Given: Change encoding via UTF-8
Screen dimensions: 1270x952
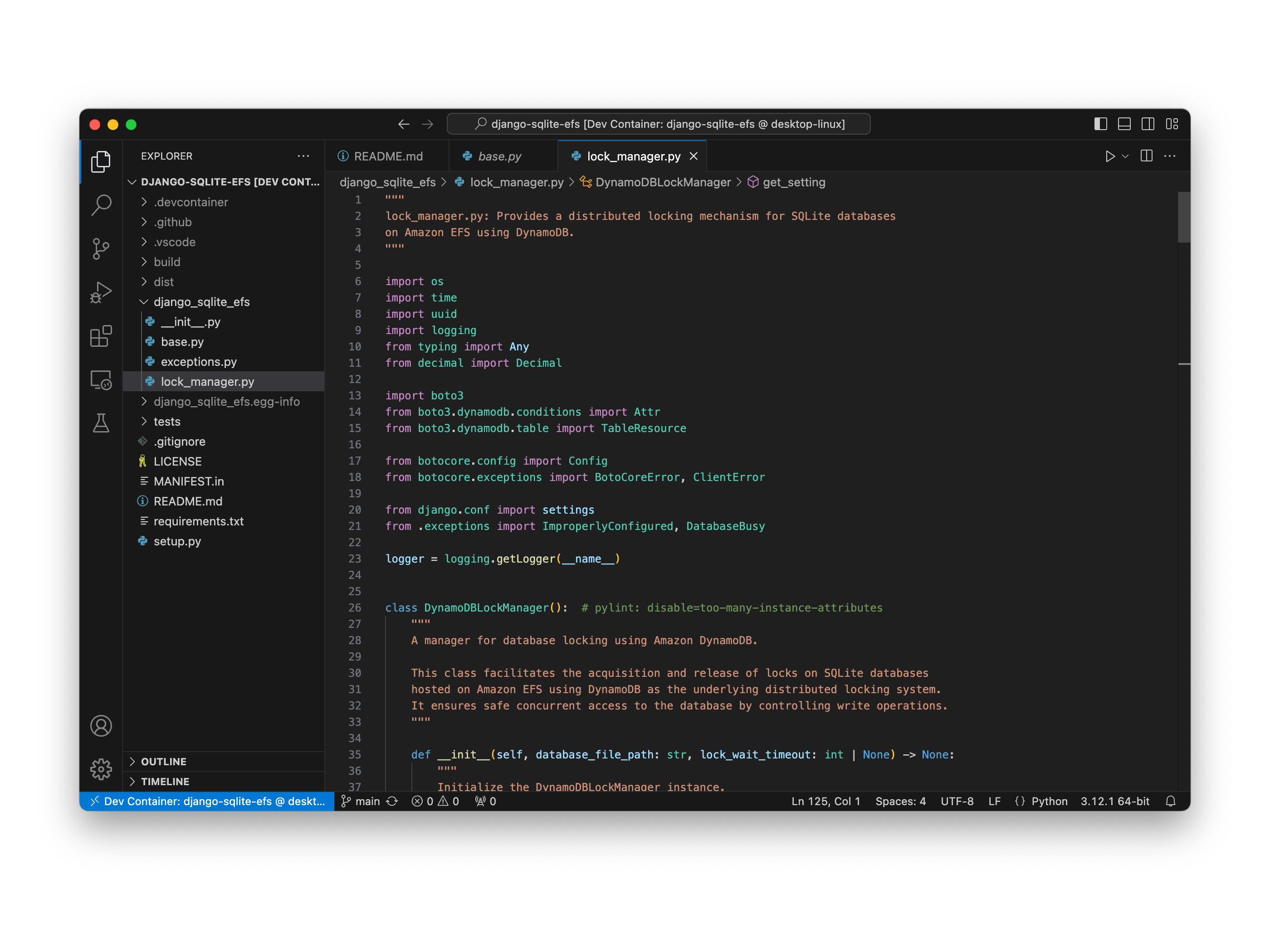Looking at the screenshot, I should [x=957, y=801].
